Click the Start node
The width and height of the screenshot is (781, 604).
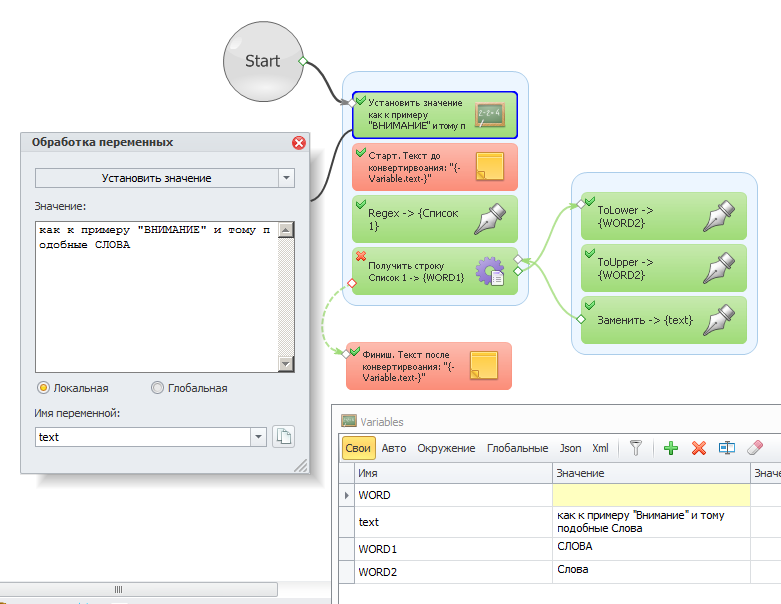point(263,61)
